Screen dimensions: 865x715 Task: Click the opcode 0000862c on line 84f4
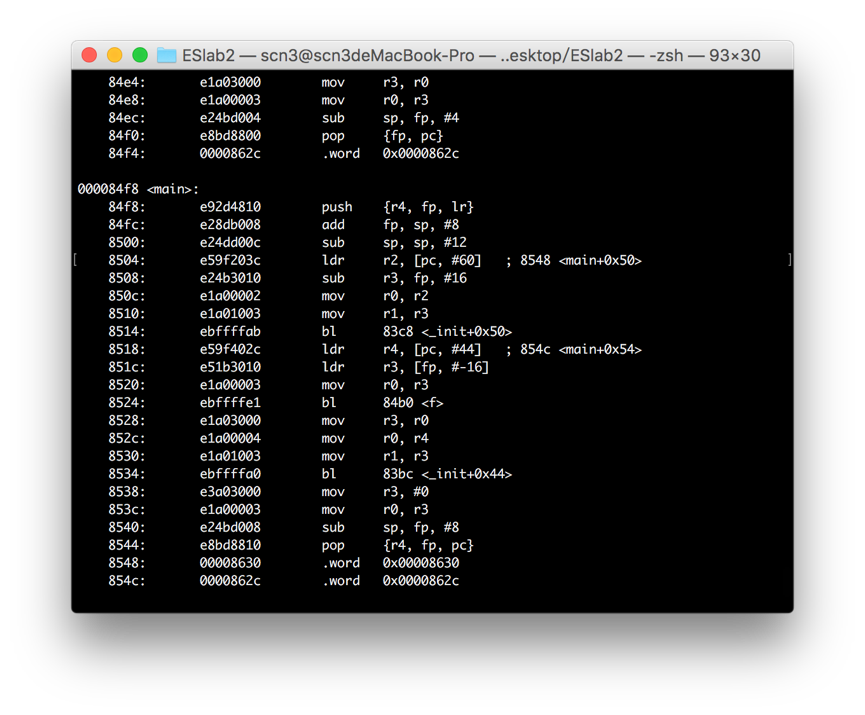click(230, 153)
